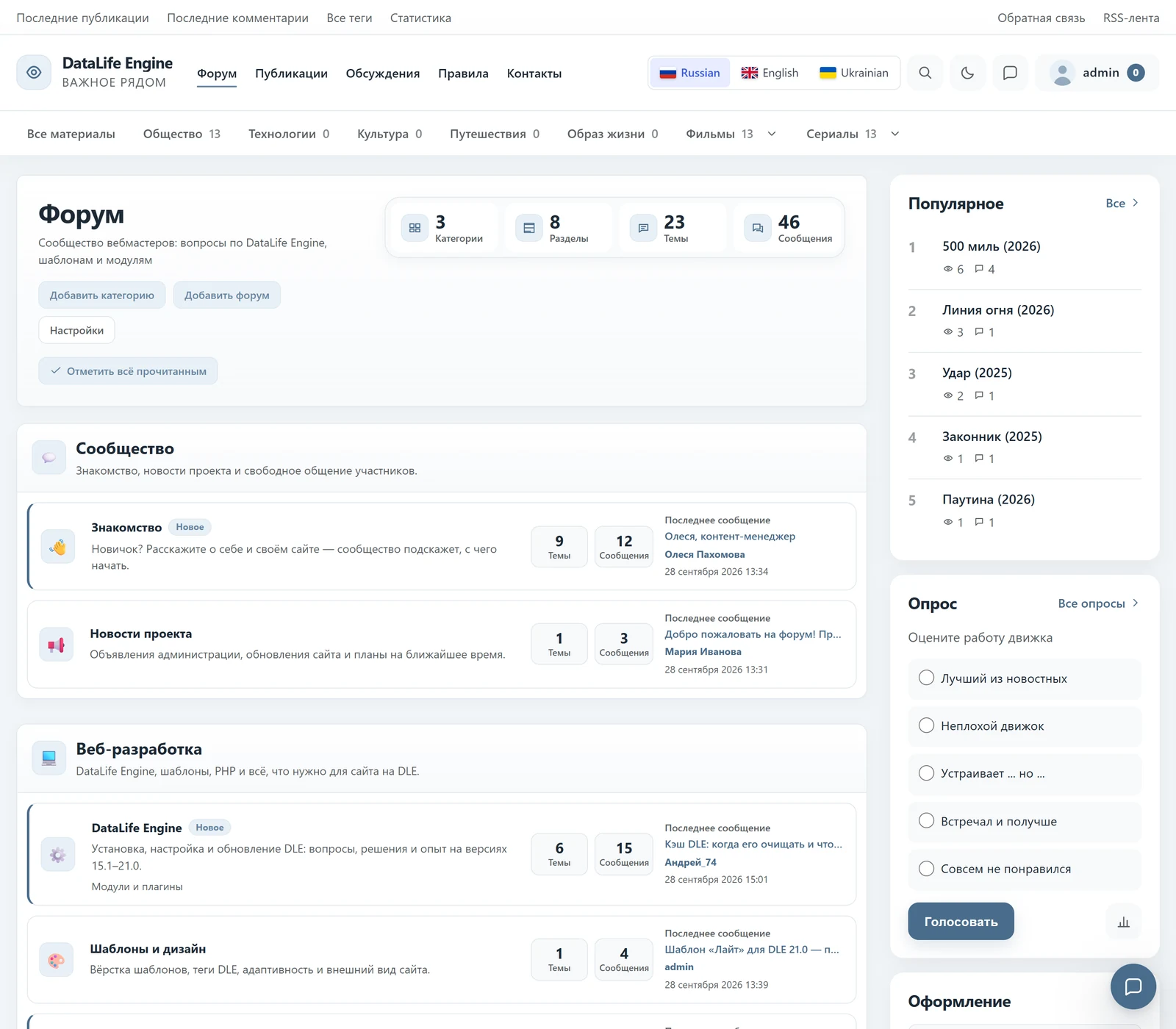Open profile link Андрей_74
1176x1029 pixels.
(690, 863)
